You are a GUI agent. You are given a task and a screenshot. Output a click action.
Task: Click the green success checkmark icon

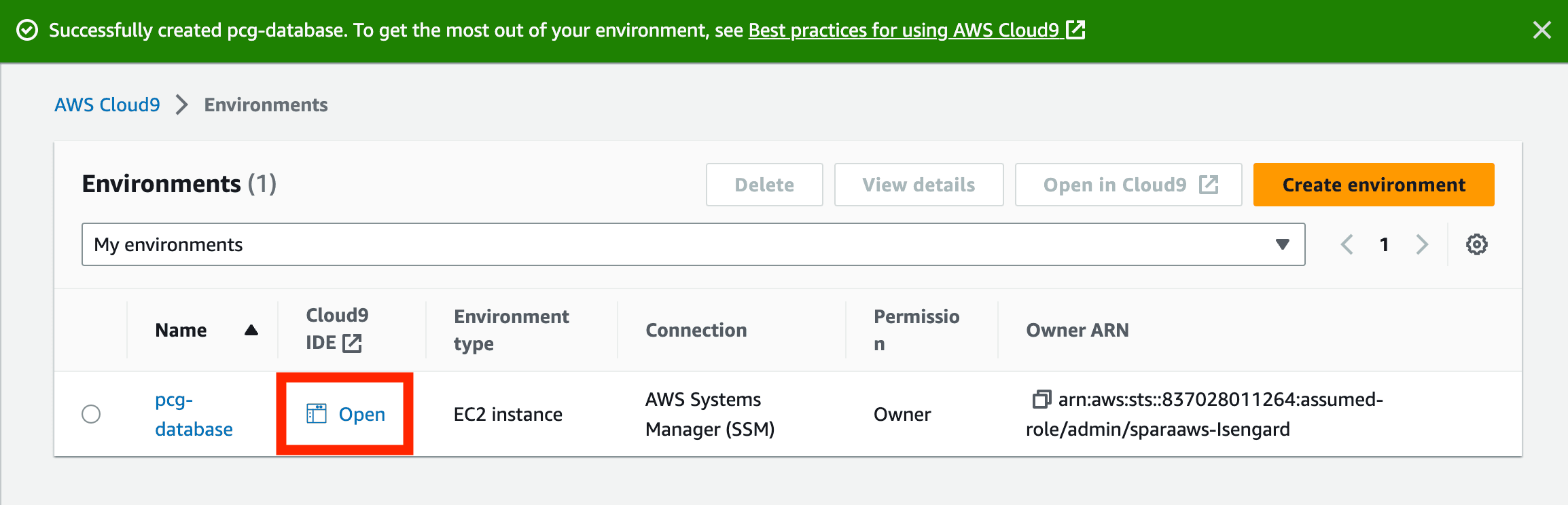pyautogui.click(x=27, y=31)
